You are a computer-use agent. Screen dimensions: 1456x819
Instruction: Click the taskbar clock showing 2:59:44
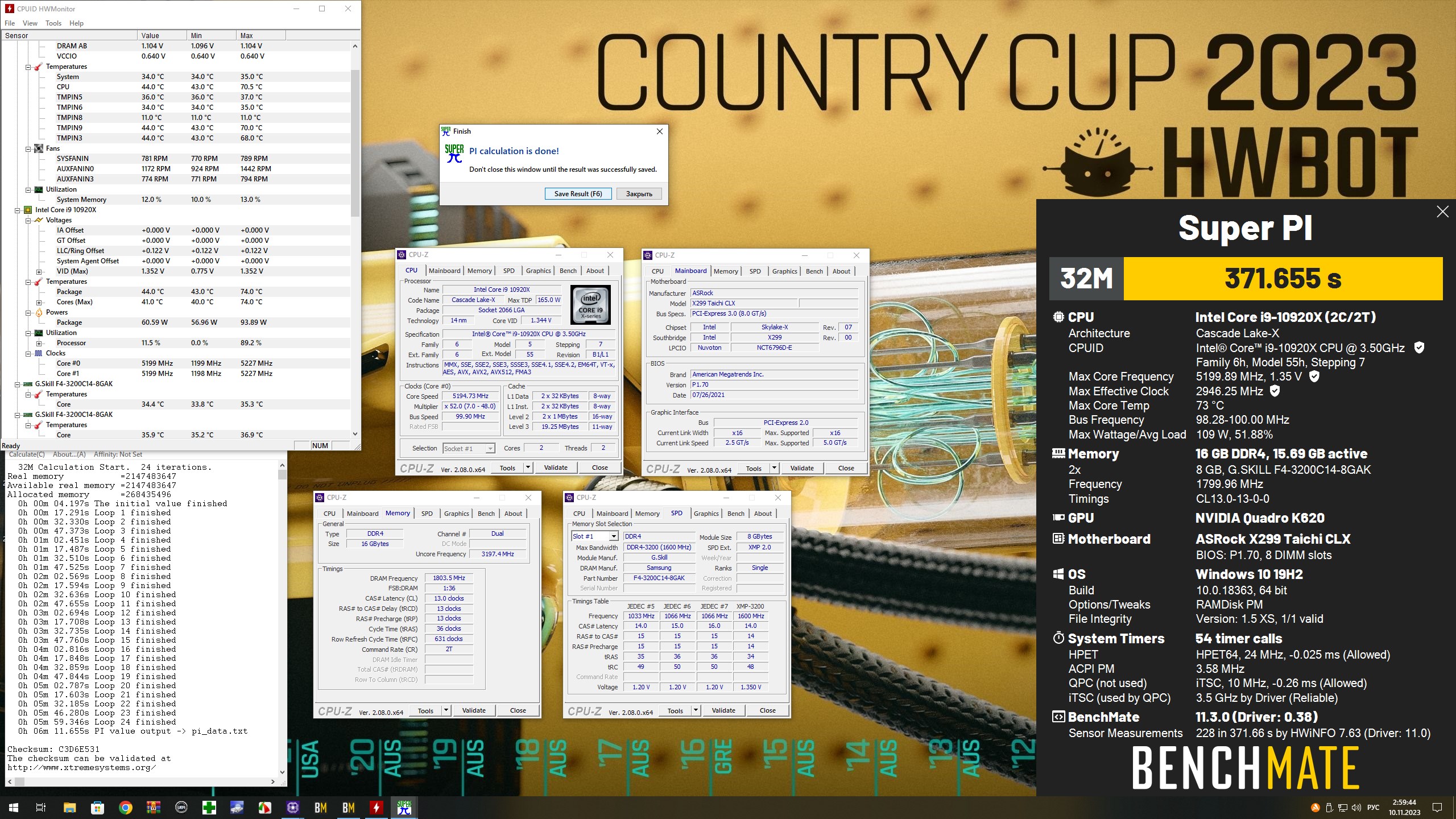tap(1404, 807)
